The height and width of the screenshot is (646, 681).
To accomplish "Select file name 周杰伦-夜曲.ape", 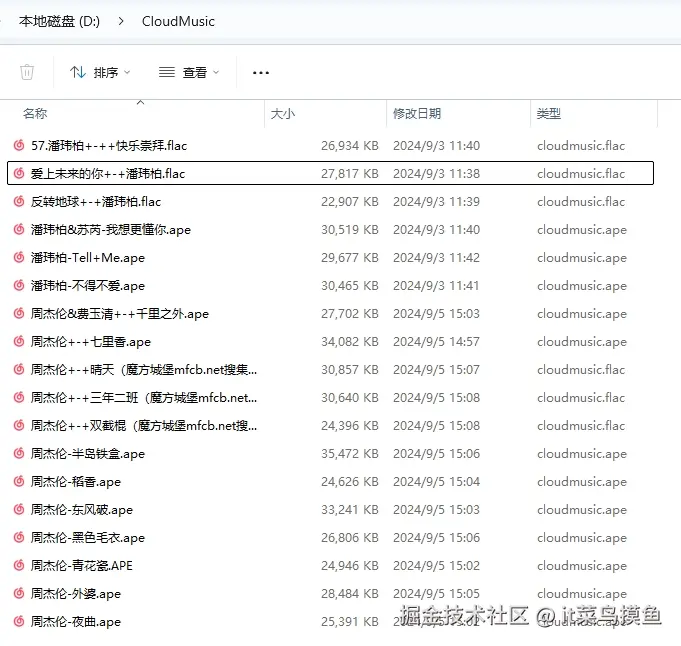I will [x=76, y=622].
